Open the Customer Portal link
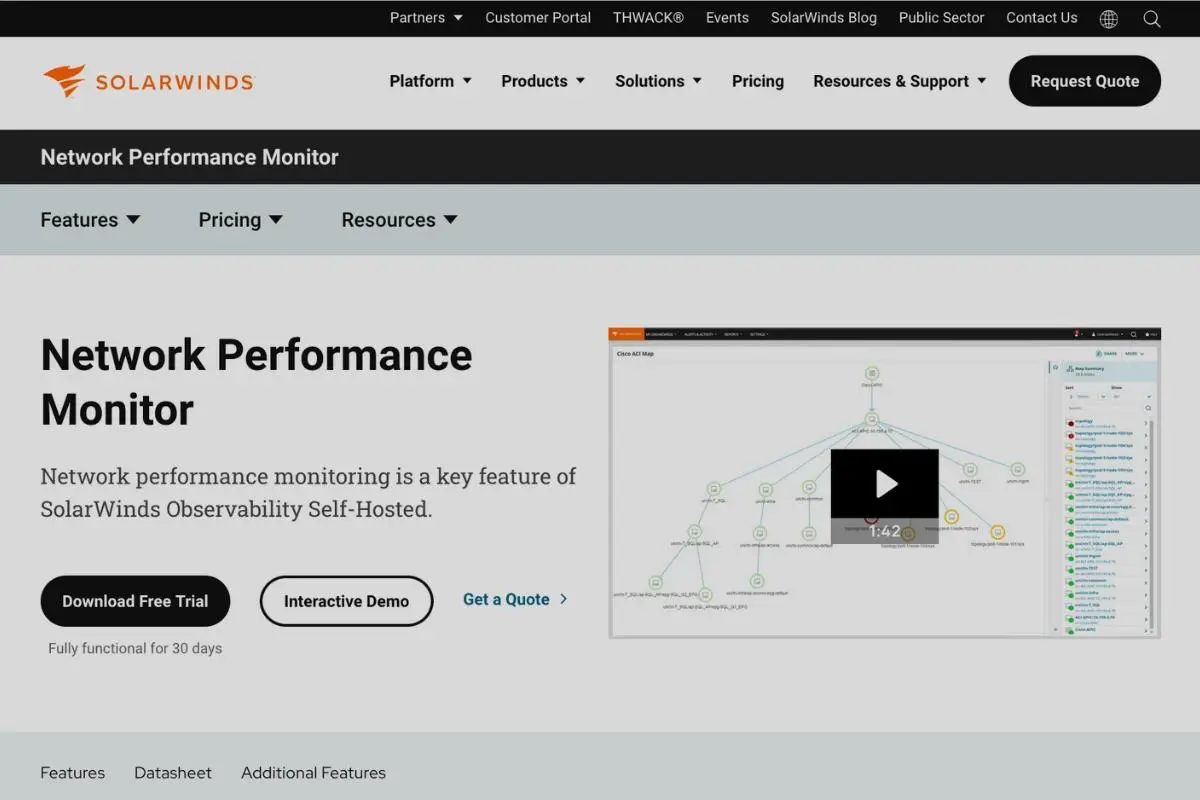1200x800 pixels. point(538,18)
